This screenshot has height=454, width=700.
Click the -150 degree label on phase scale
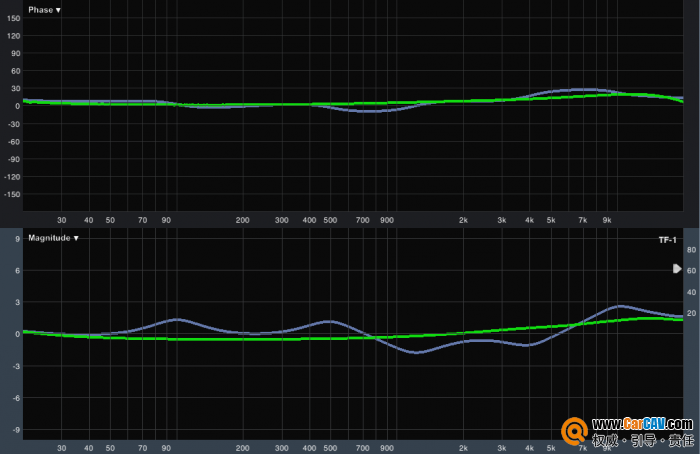point(13,195)
